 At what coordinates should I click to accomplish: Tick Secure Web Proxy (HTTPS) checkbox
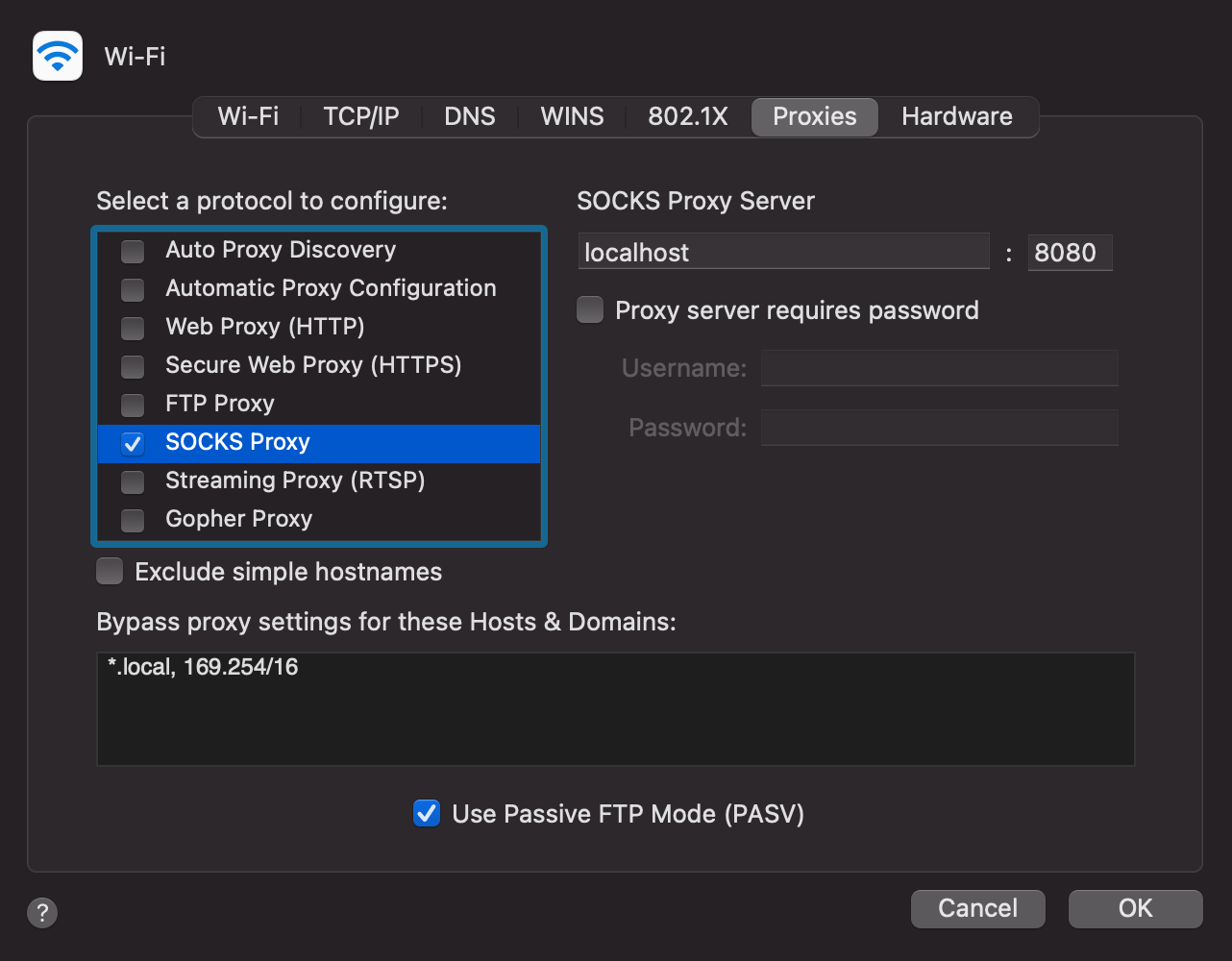tap(133, 366)
